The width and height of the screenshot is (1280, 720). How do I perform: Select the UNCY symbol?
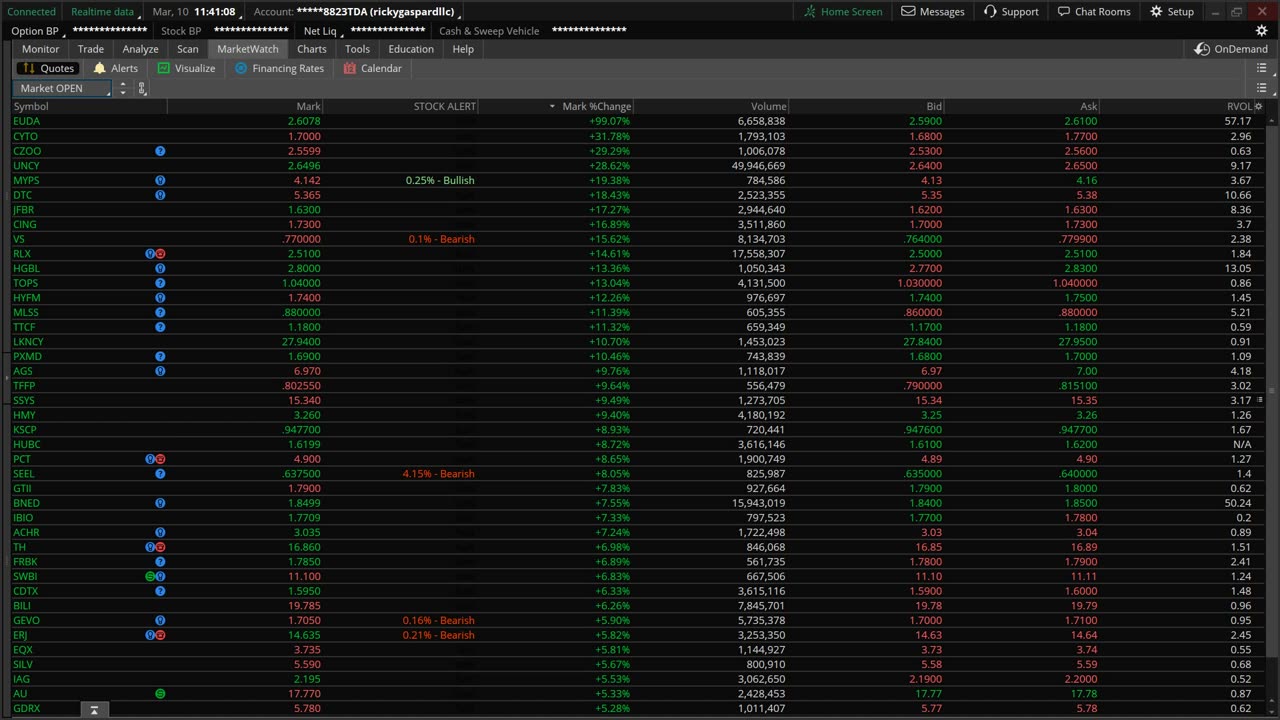pyautogui.click(x=26, y=166)
